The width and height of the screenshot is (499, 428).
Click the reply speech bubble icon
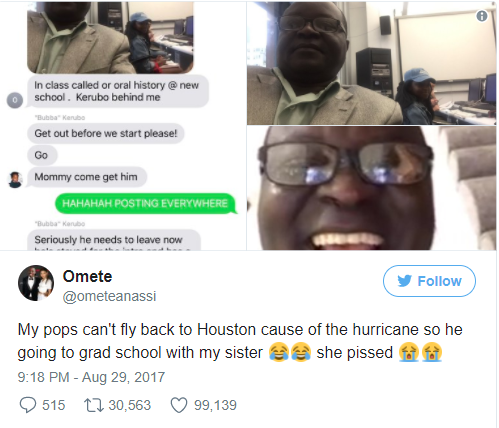click(x=28, y=405)
